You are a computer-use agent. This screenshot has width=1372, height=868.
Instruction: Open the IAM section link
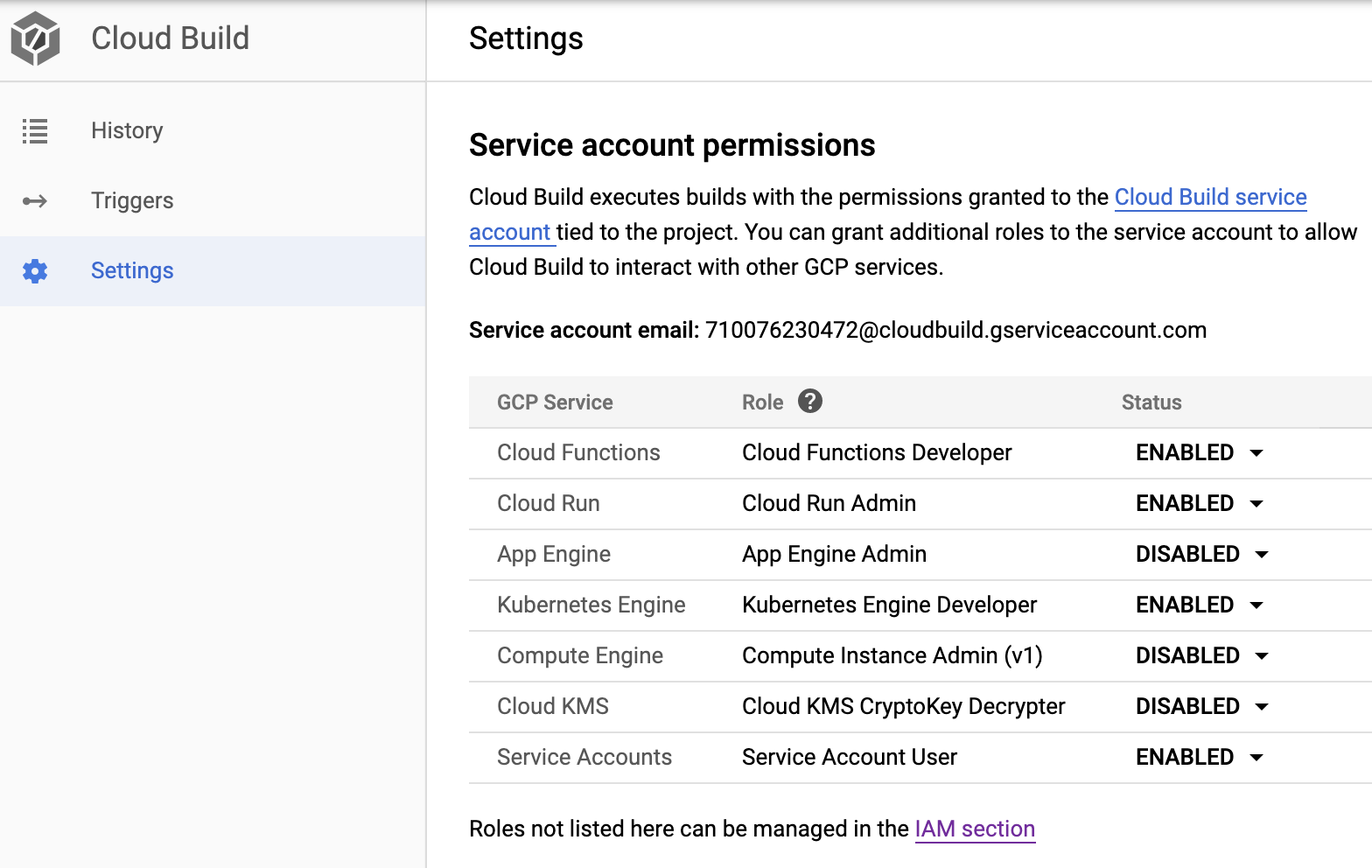(x=975, y=829)
